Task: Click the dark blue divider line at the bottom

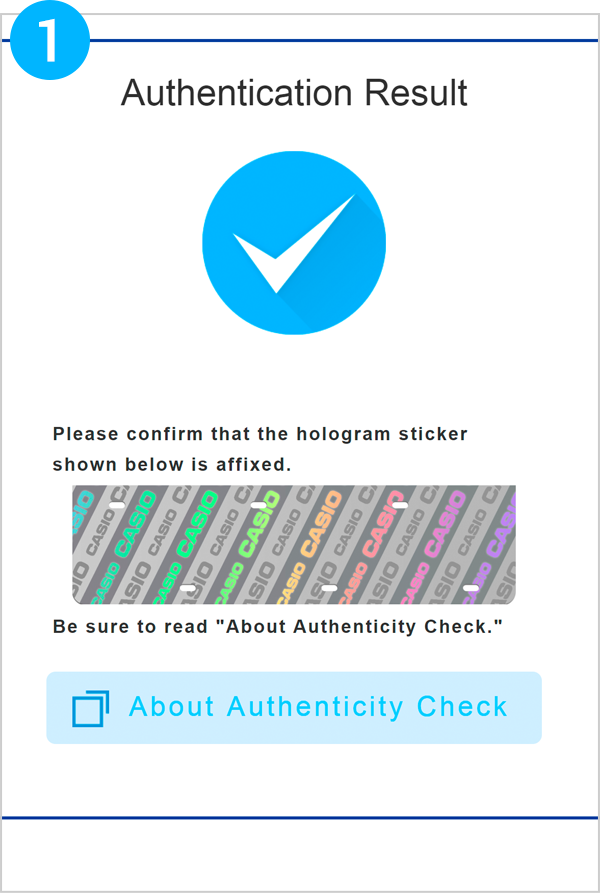Action: pyautogui.click(x=300, y=817)
